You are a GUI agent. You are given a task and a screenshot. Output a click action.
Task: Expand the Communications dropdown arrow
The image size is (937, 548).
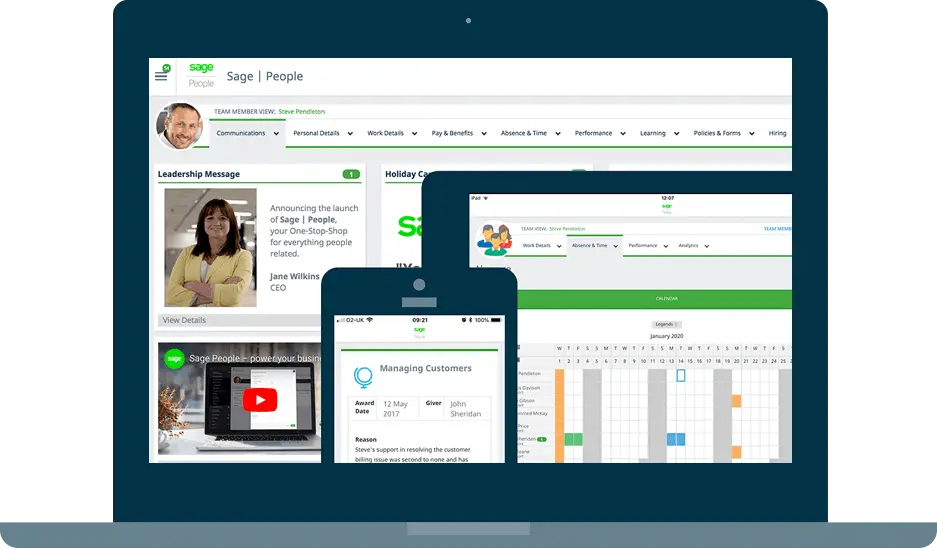point(276,134)
